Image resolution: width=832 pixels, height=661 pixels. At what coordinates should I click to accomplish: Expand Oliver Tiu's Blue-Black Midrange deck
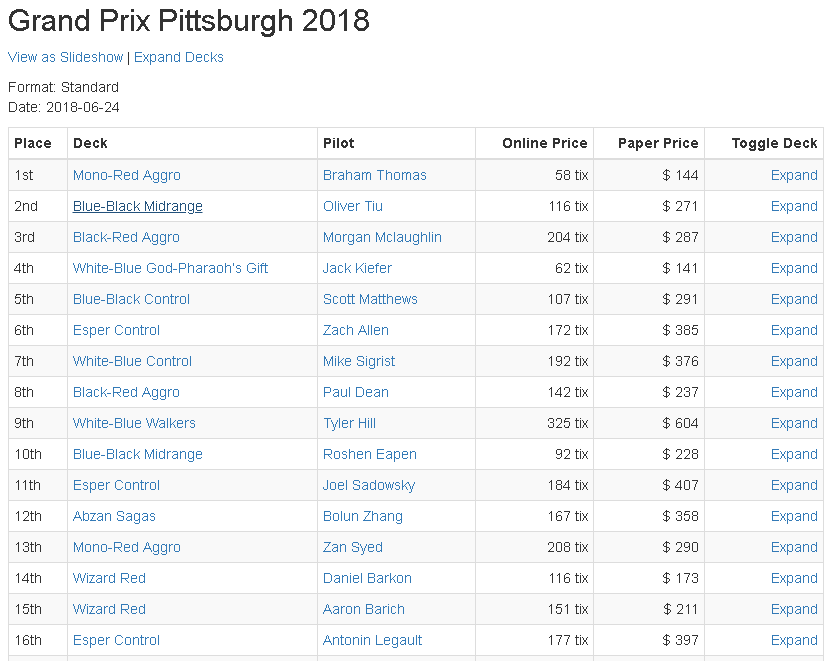click(x=794, y=206)
